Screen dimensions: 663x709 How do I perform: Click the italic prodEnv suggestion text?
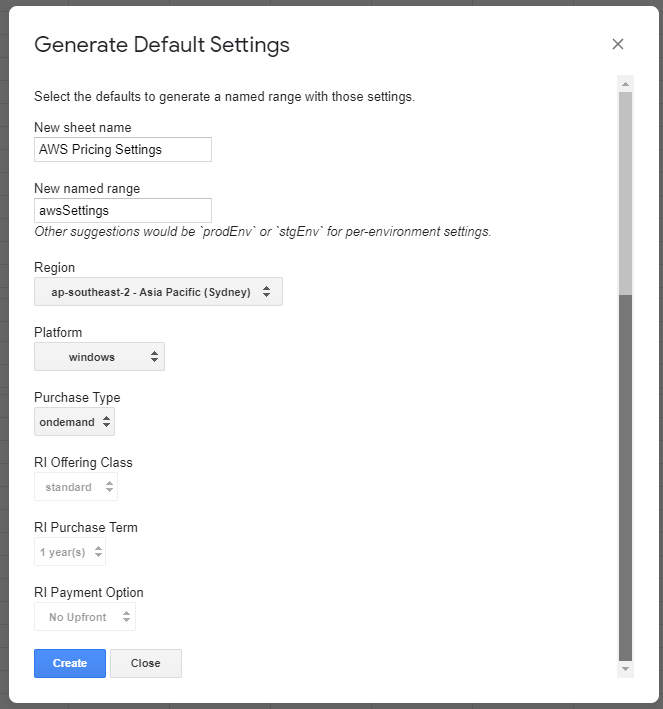262,232
